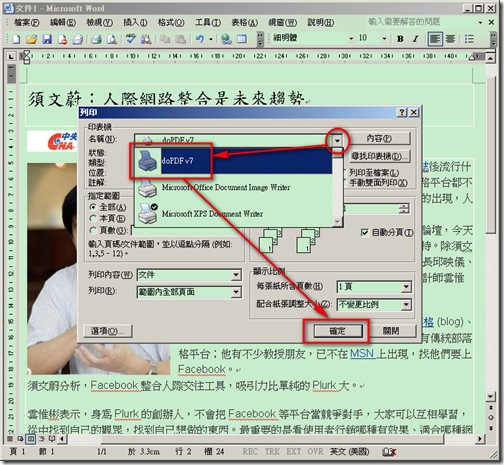Toggle the 自動分頁 checkbox
504x465 pixels.
click(365, 232)
